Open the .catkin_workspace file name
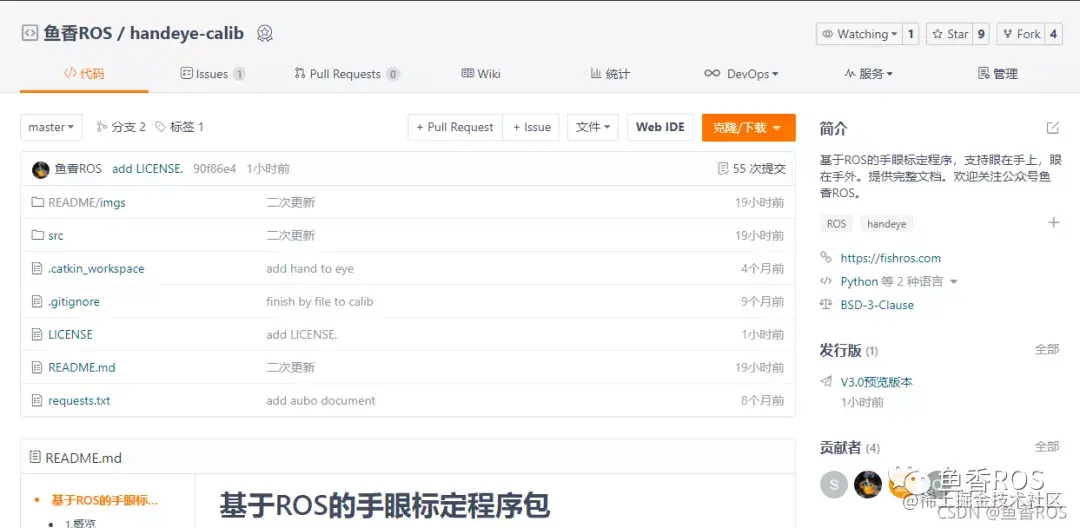Screen dimensions: 1080x528 tap(96, 268)
